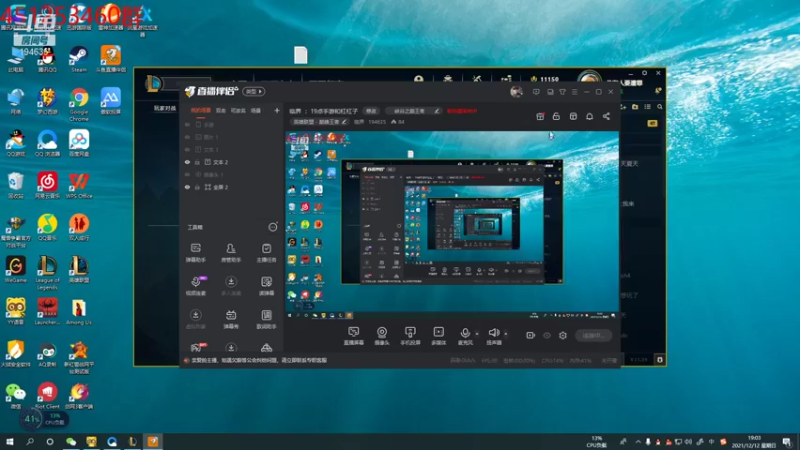Switch to the third scene tab

[x=238, y=110]
